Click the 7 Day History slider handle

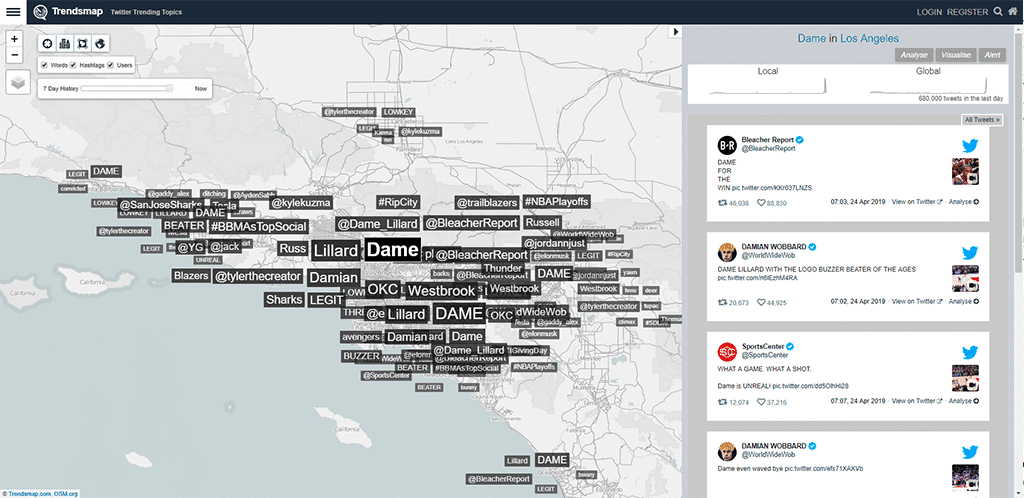(170, 87)
